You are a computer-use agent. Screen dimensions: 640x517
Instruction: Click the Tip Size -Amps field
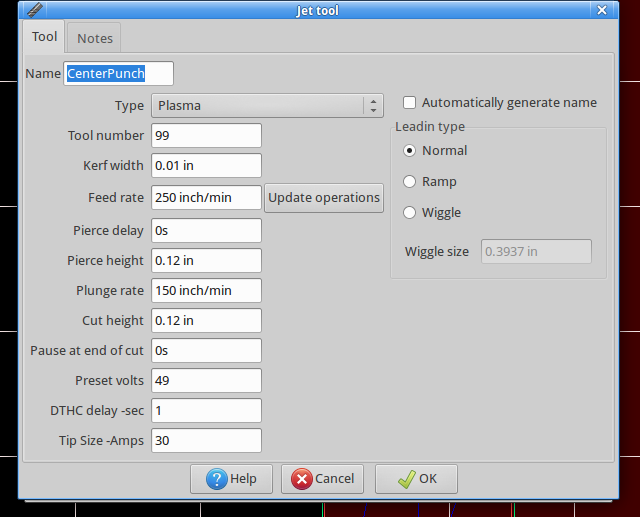point(206,441)
